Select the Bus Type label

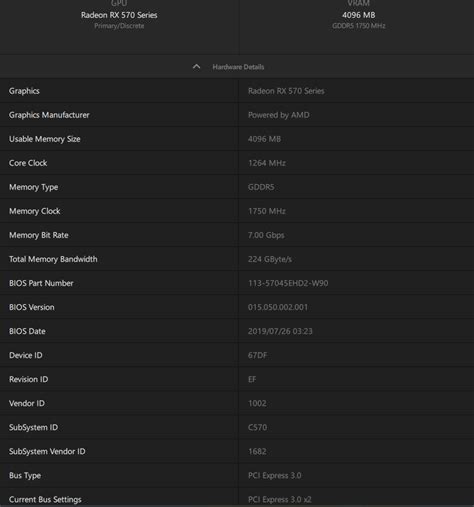(25, 475)
